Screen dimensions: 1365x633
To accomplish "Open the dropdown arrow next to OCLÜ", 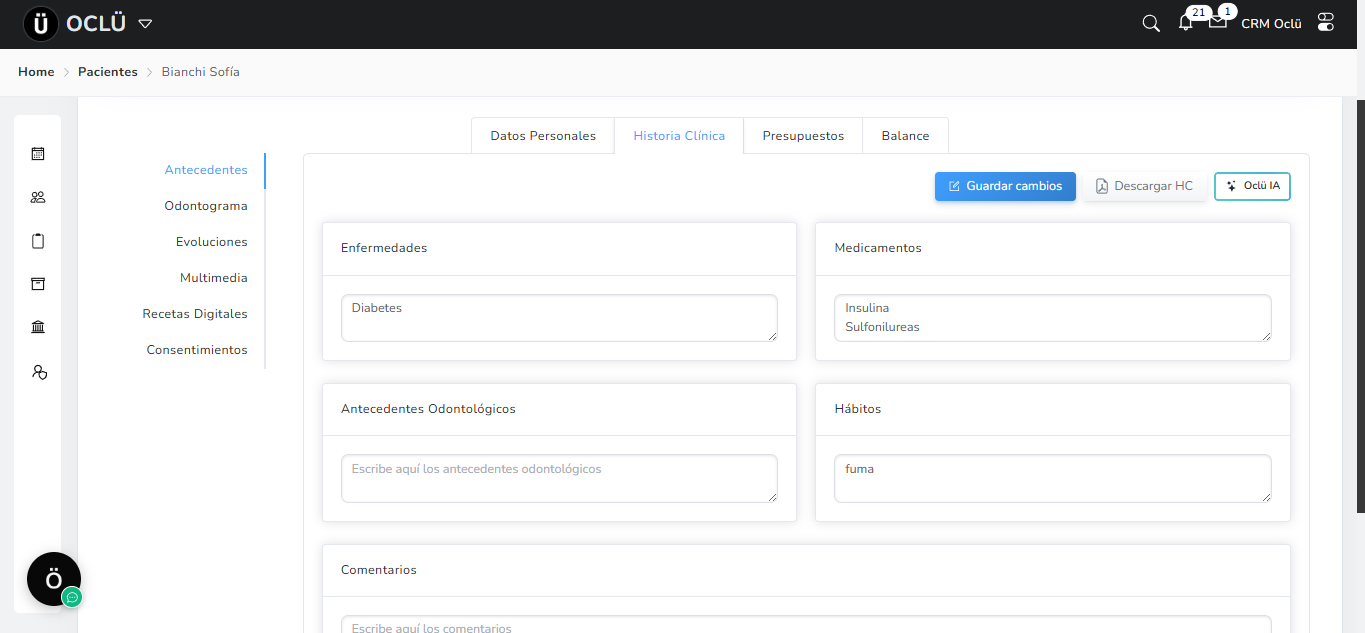I will point(145,24).
